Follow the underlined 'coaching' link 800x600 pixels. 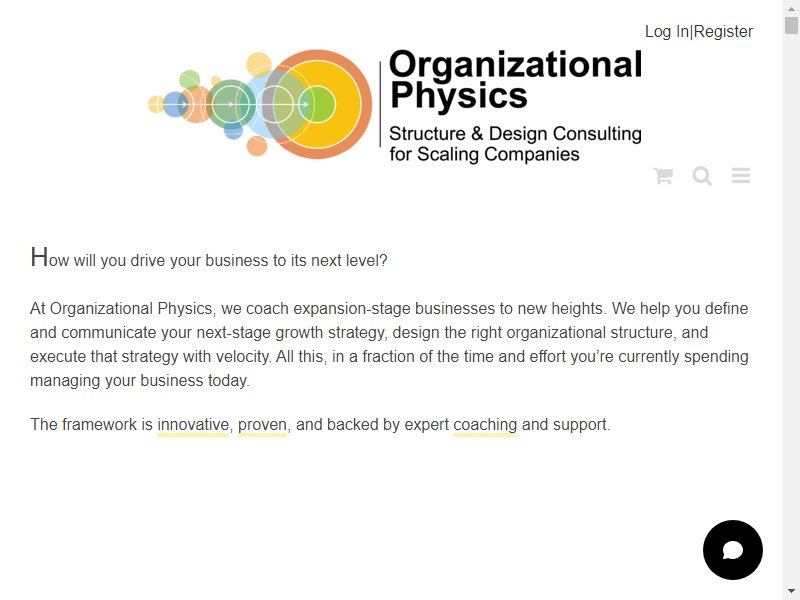pyautogui.click(x=485, y=424)
